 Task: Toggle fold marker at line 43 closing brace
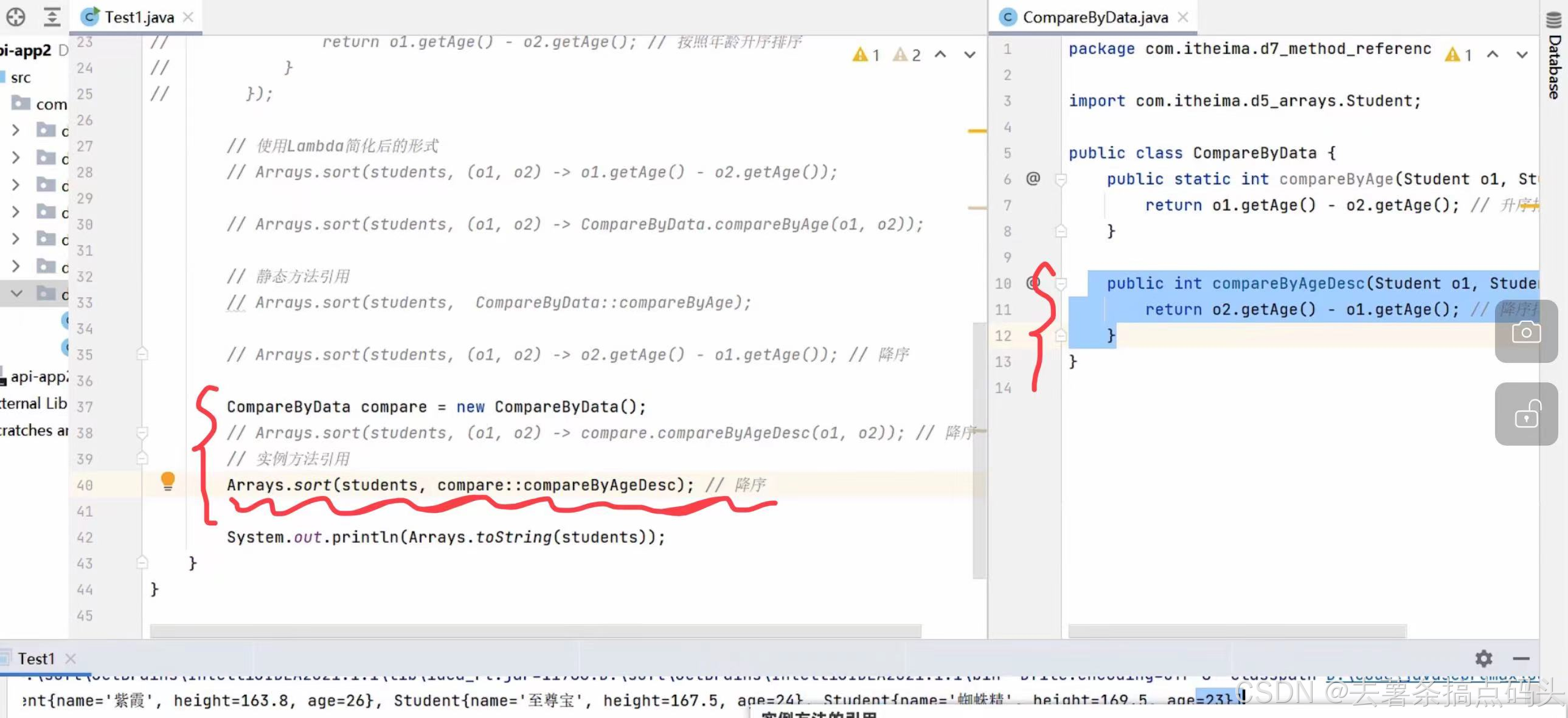[x=142, y=562]
